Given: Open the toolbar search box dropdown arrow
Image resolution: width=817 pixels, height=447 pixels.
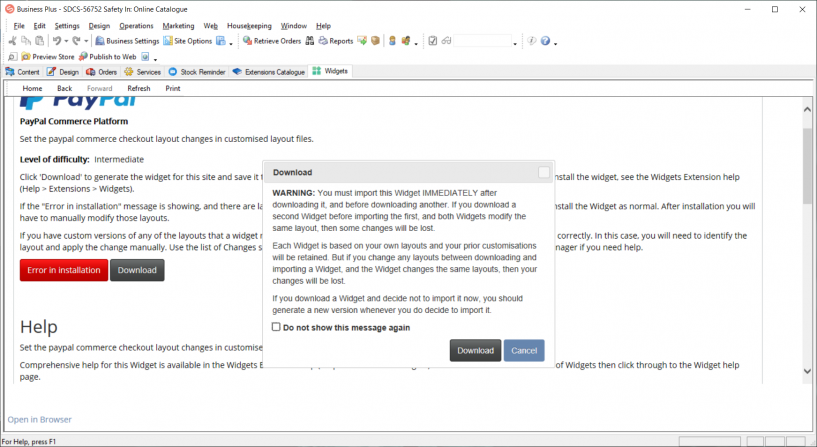Looking at the screenshot, I should pos(515,42).
